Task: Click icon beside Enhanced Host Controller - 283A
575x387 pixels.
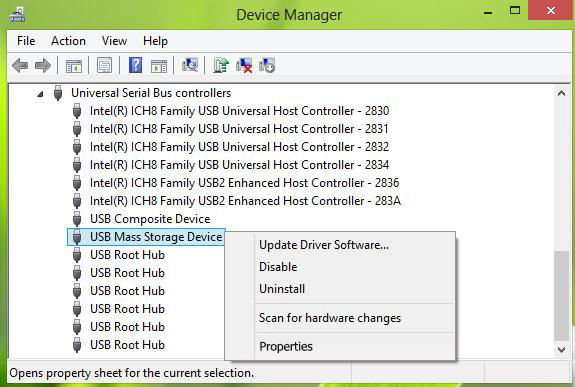Action: coord(77,201)
